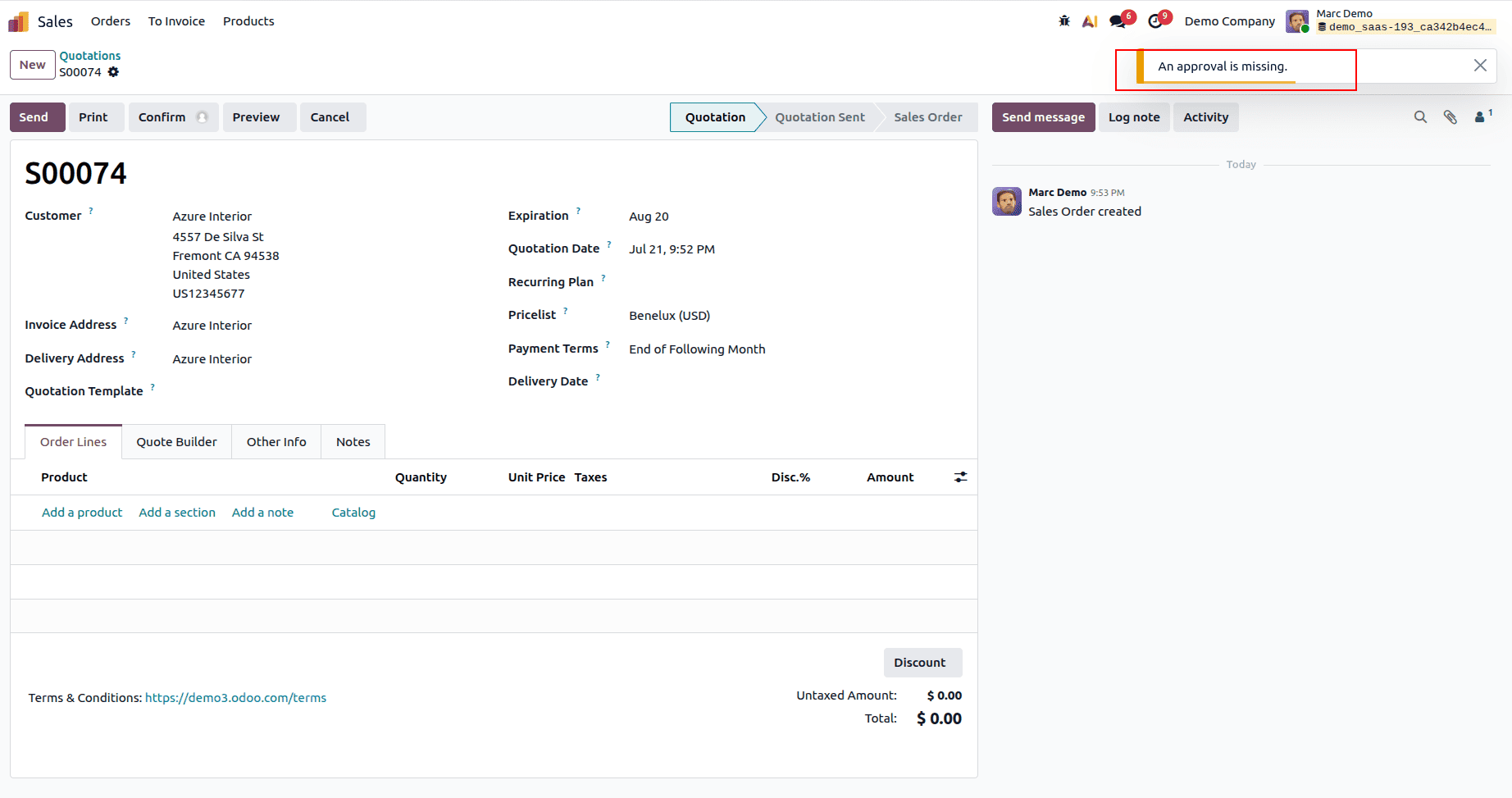Show help tooltip for Pricelist
This screenshot has width=1512, height=798.
565,310
